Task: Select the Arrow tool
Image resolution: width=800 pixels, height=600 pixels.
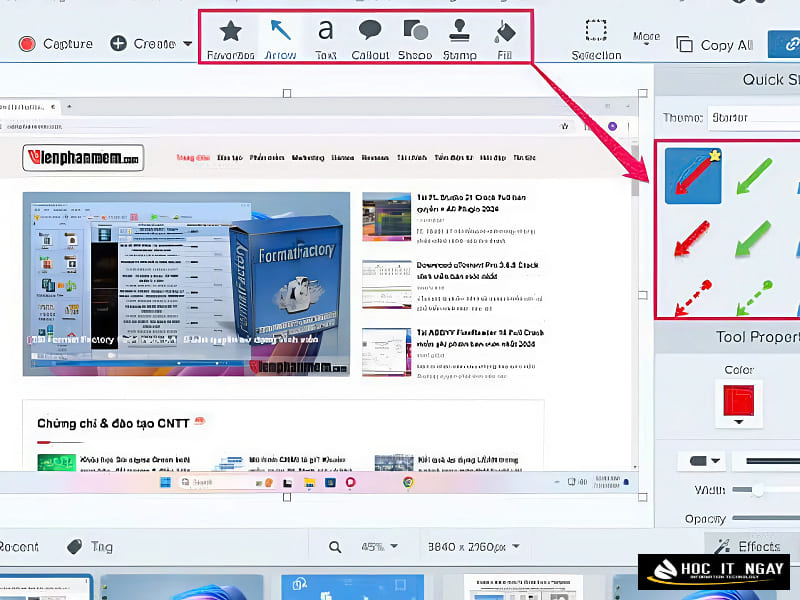Action: pyautogui.click(x=280, y=39)
